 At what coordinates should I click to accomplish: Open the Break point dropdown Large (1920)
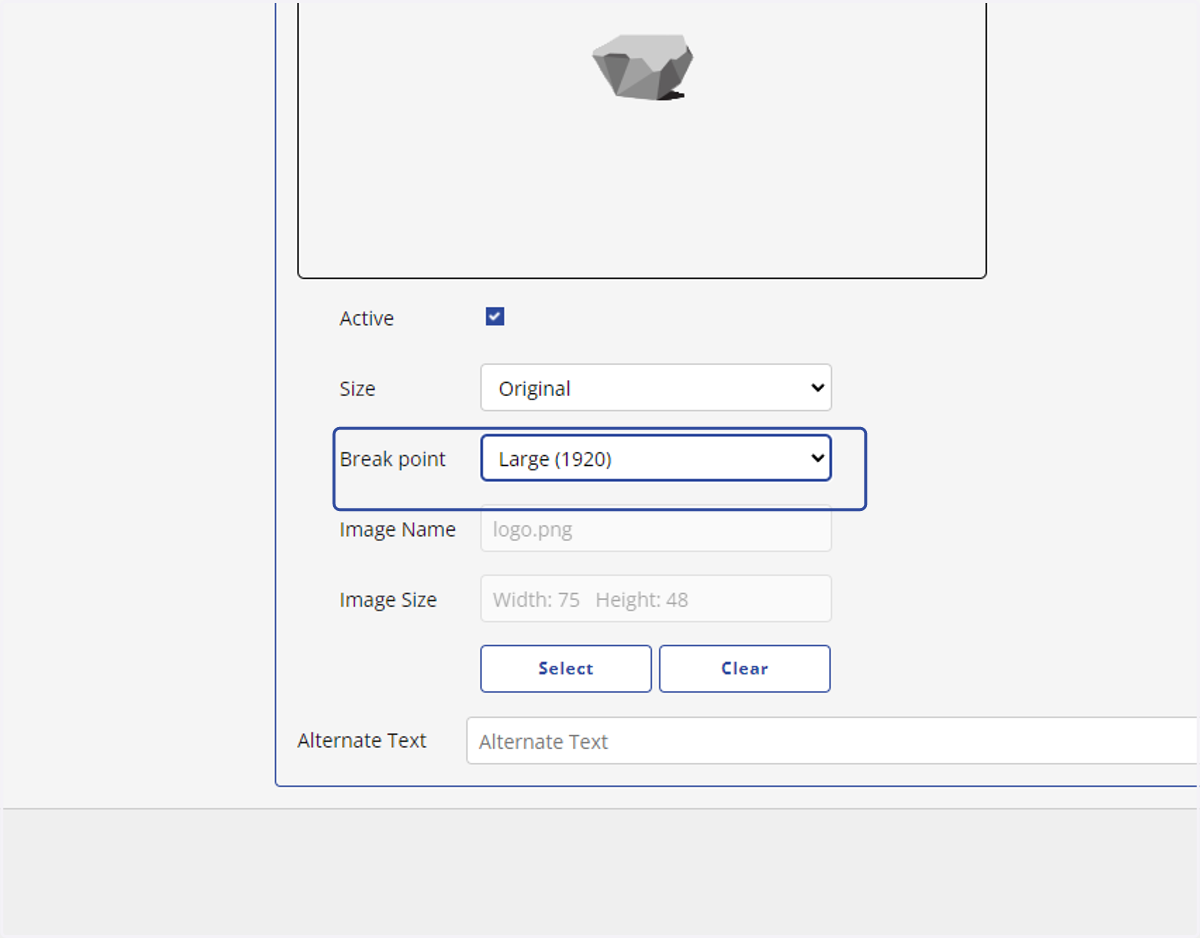click(656, 458)
